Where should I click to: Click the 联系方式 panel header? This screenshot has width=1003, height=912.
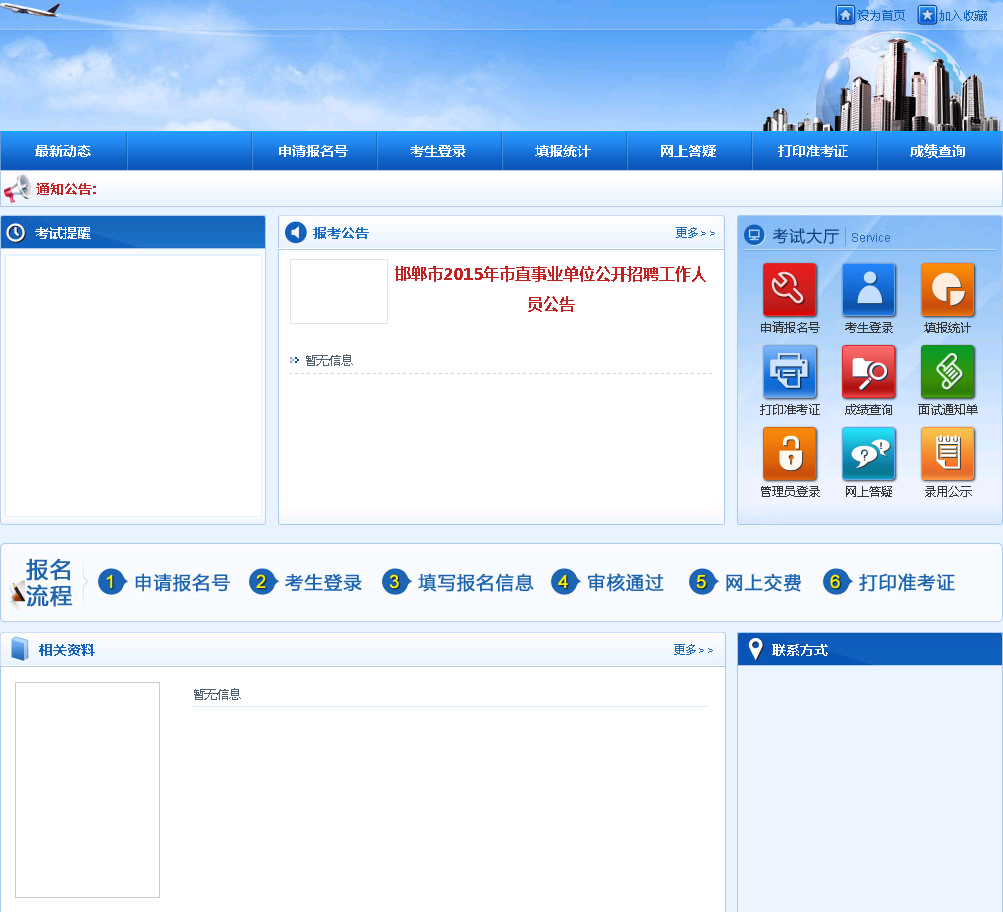(870, 649)
